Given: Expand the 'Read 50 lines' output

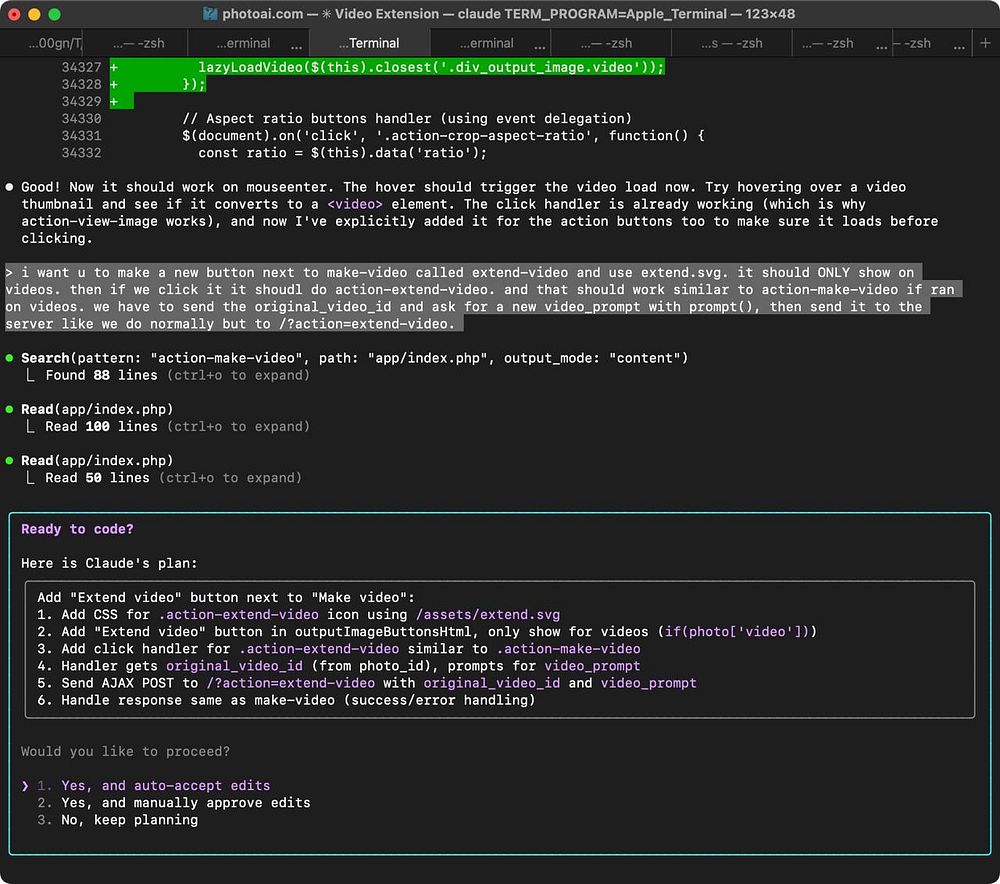Looking at the screenshot, I should [x=97, y=478].
